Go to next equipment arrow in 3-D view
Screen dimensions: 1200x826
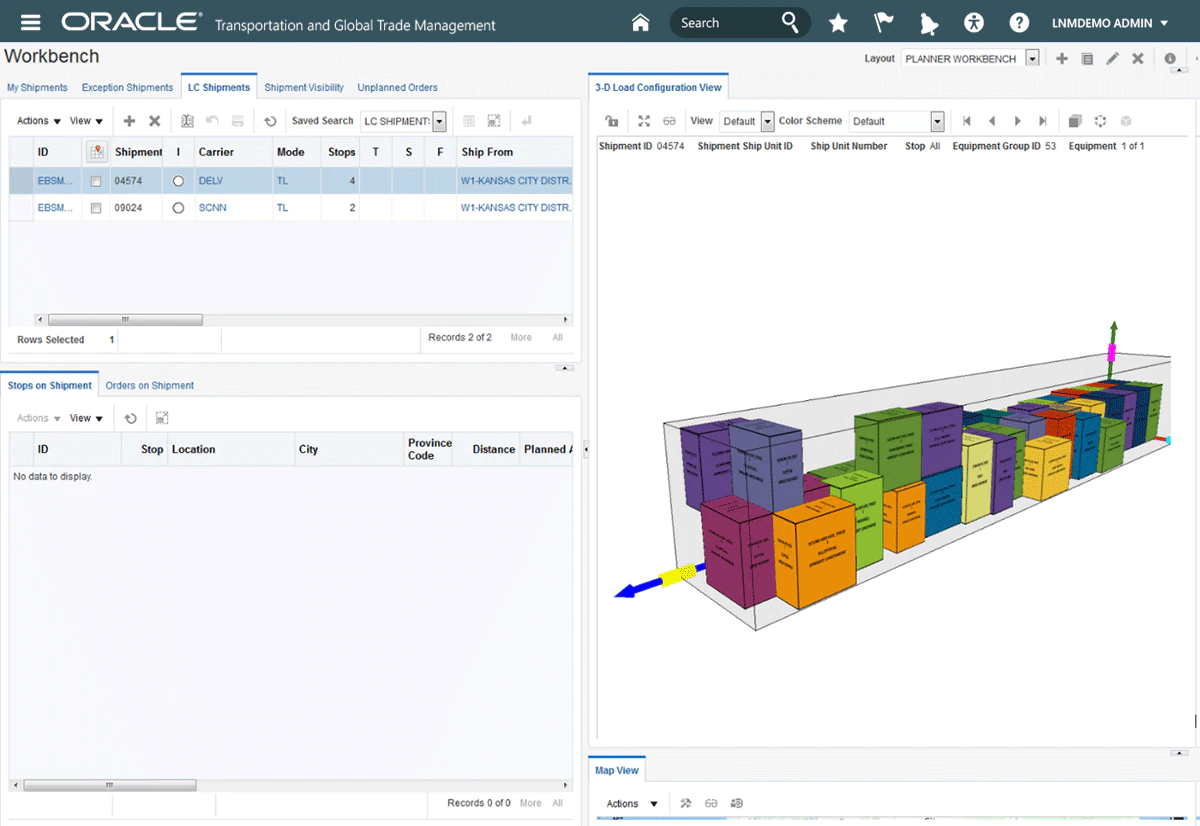pyautogui.click(x=1017, y=121)
